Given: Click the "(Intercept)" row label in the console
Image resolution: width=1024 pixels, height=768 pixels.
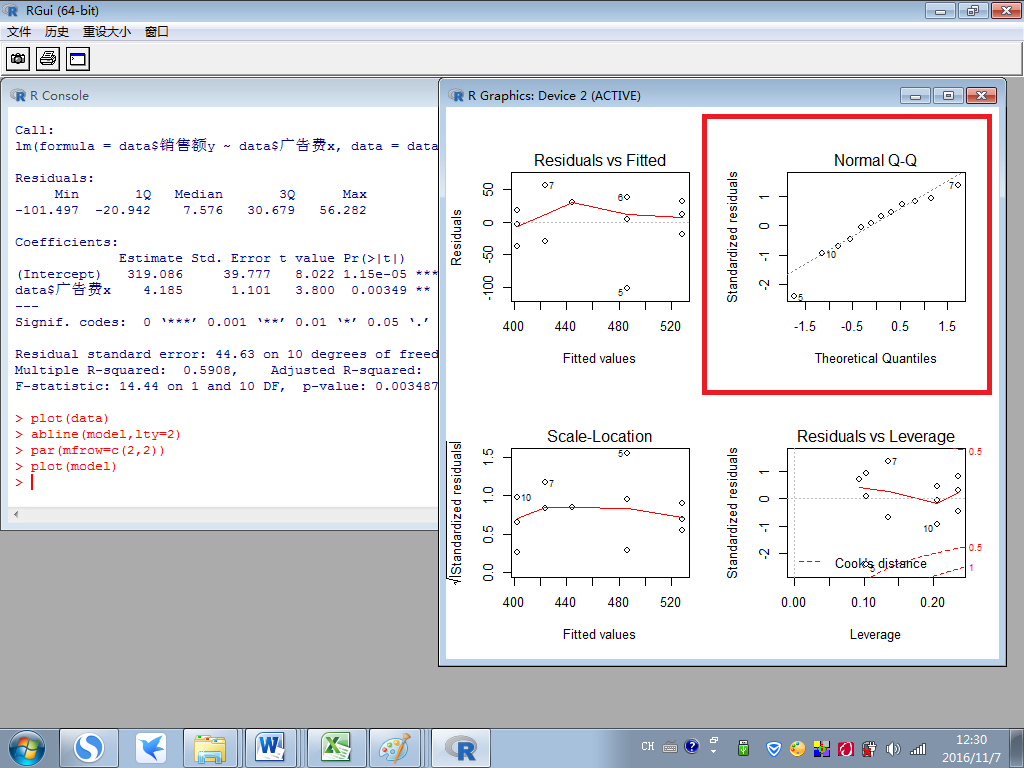Looking at the screenshot, I should point(58,274).
